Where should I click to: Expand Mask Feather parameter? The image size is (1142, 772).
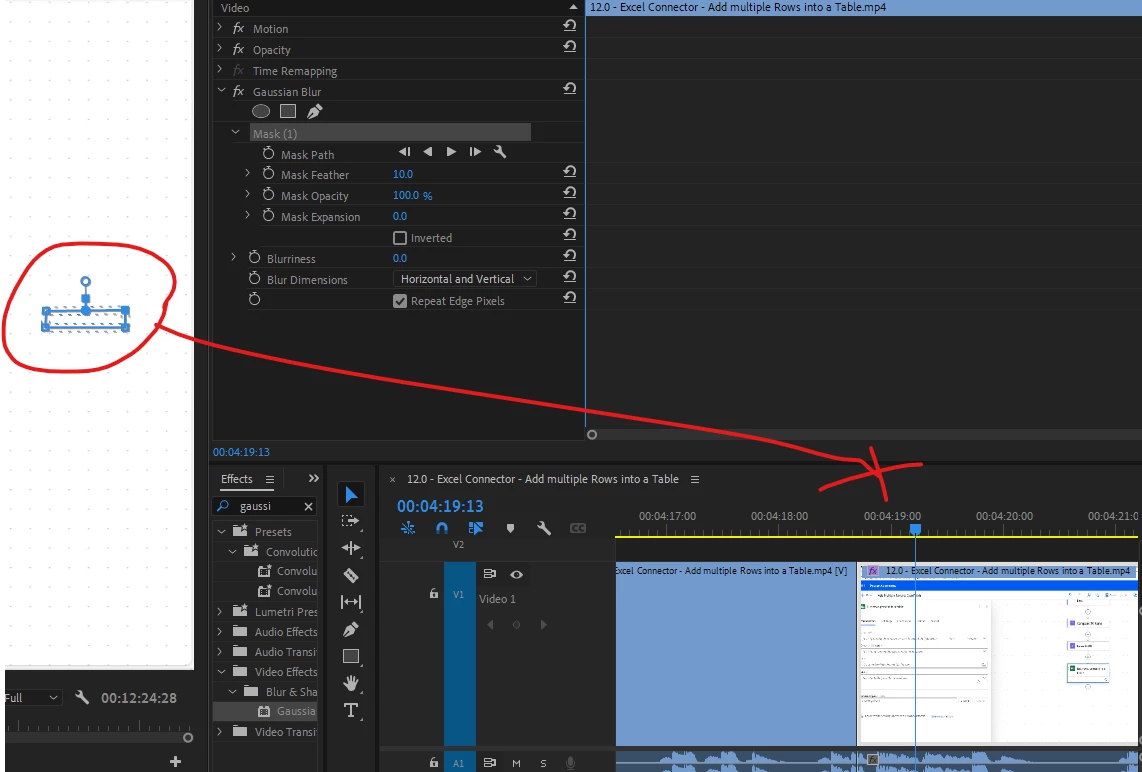248,173
